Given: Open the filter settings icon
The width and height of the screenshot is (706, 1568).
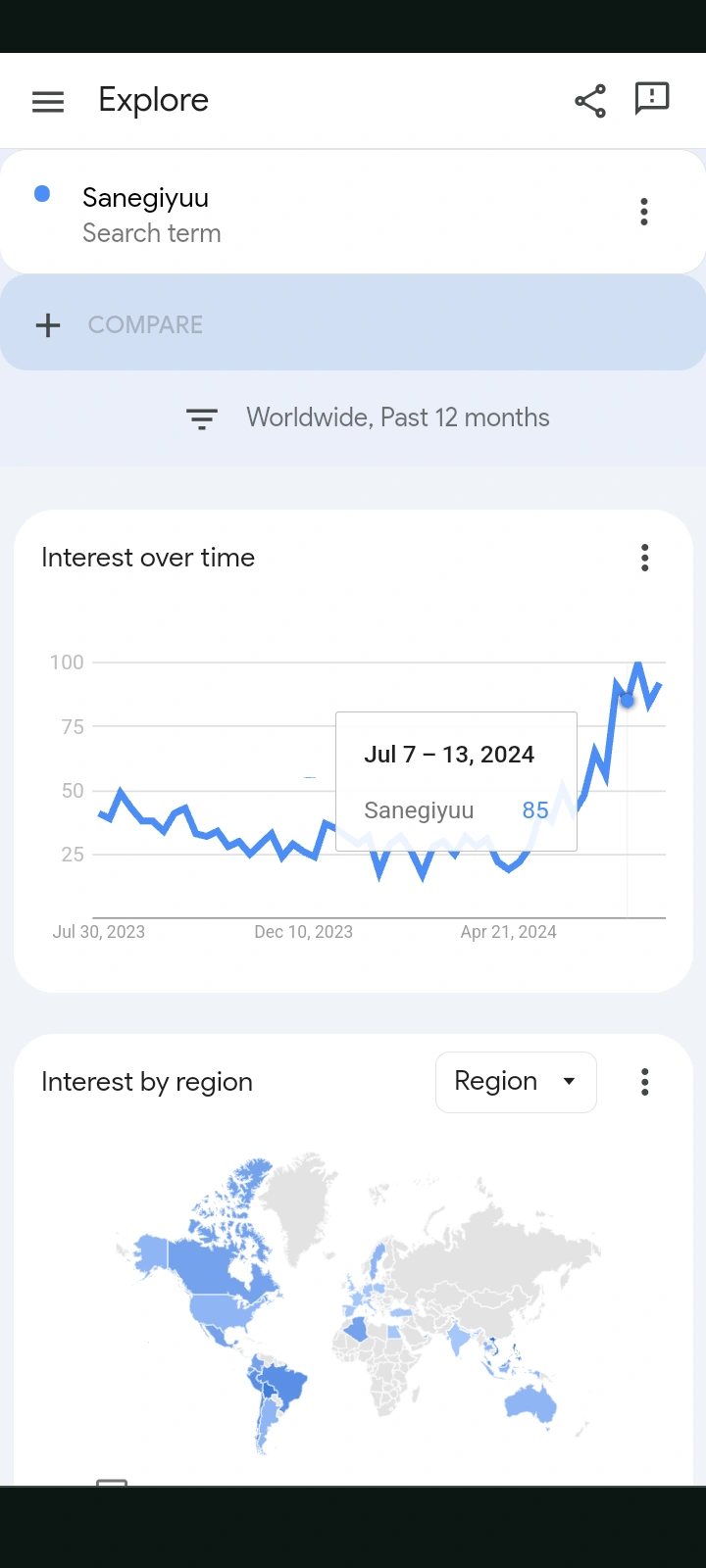Looking at the screenshot, I should coord(202,418).
